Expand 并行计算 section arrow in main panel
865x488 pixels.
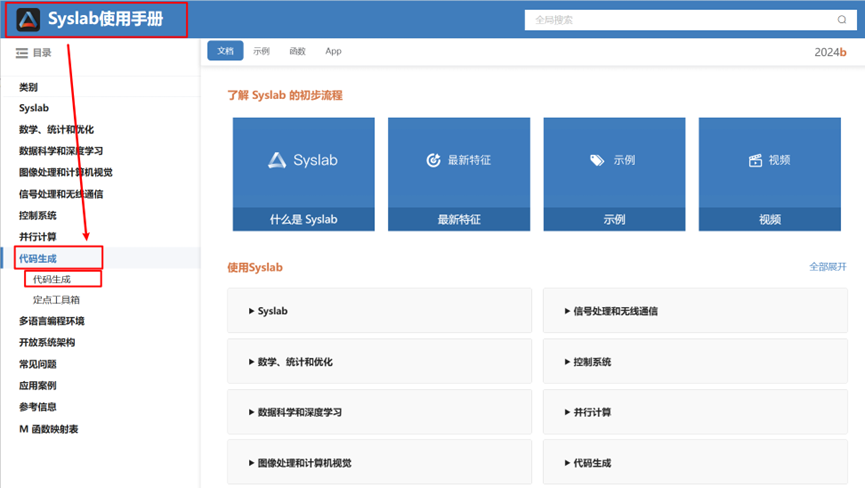click(567, 412)
